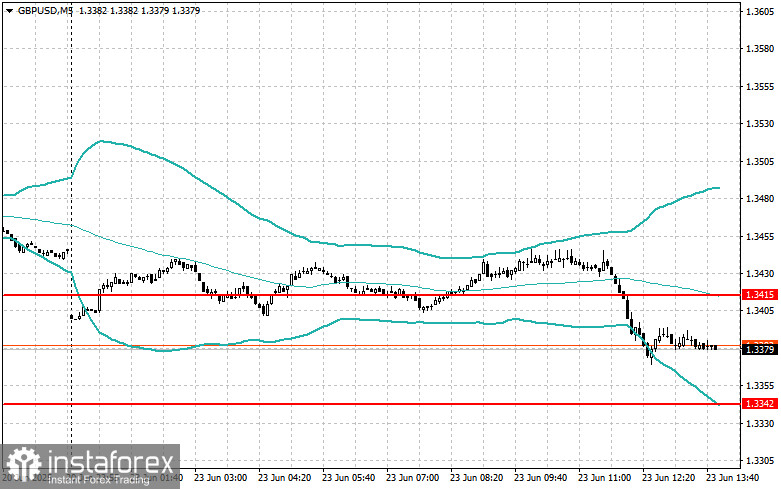Select the 23 Jun 13:40 time label

click(x=732, y=478)
